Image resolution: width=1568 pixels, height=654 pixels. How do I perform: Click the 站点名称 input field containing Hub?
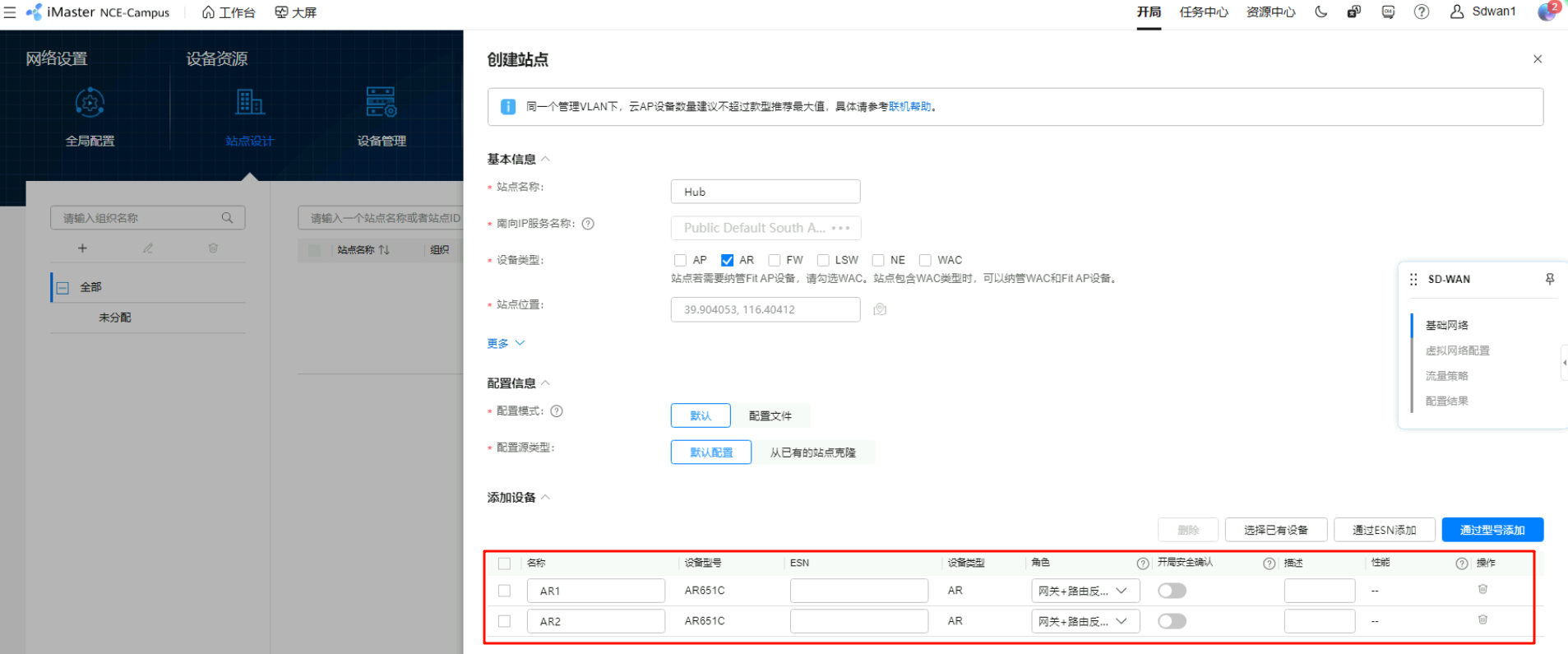pyautogui.click(x=765, y=192)
